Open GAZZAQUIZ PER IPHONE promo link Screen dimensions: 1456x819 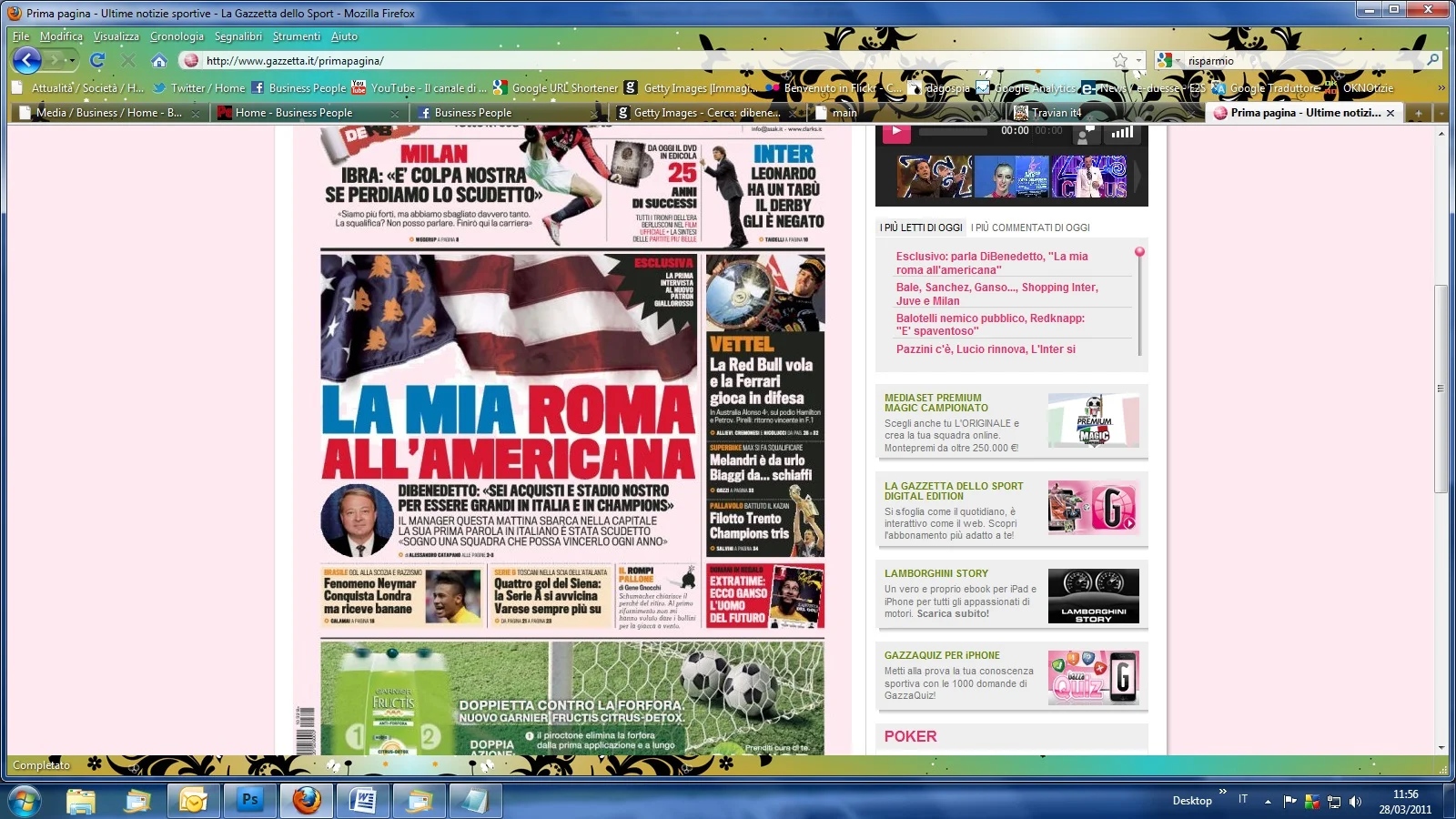942,655
